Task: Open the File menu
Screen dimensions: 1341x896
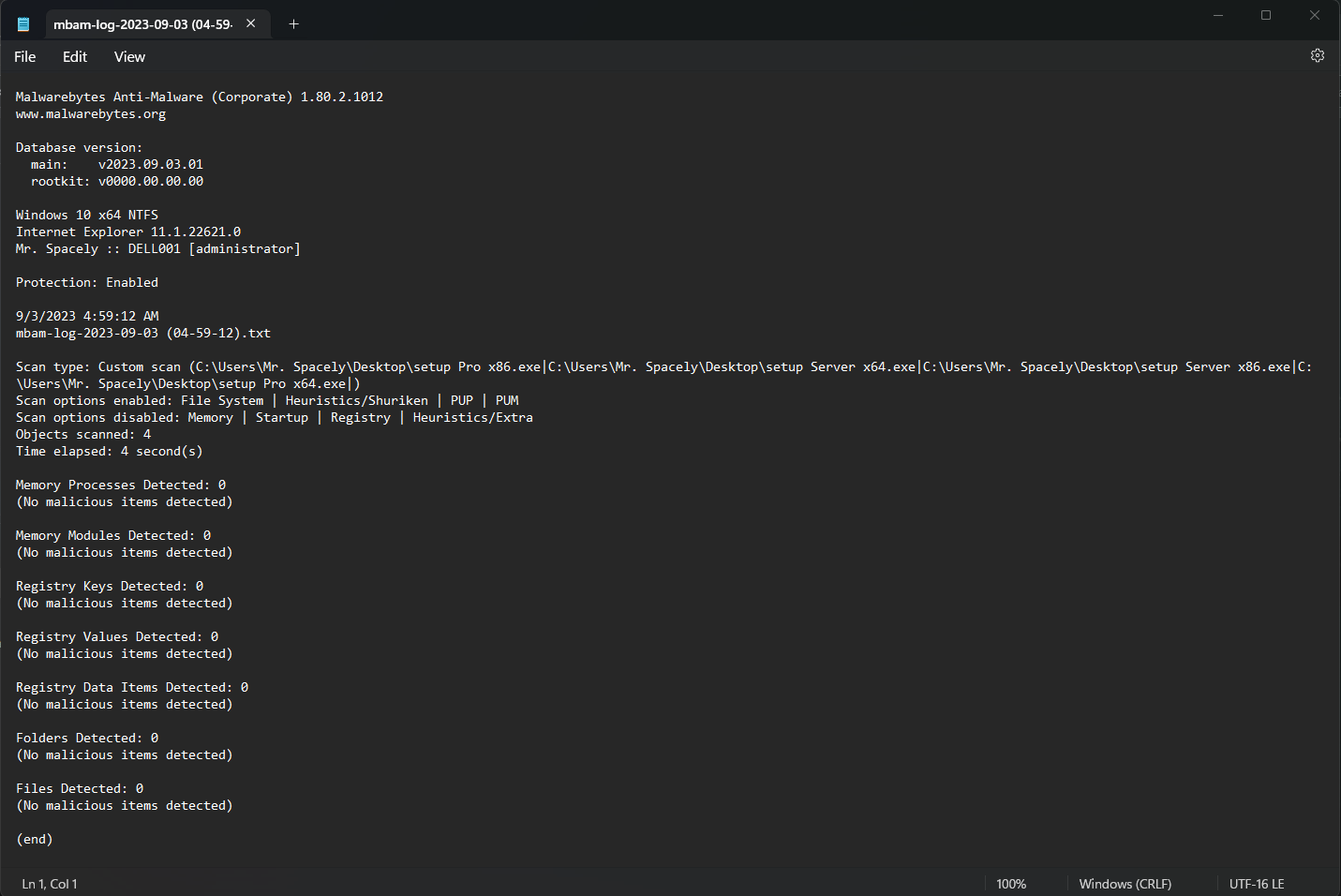Action: tap(25, 57)
